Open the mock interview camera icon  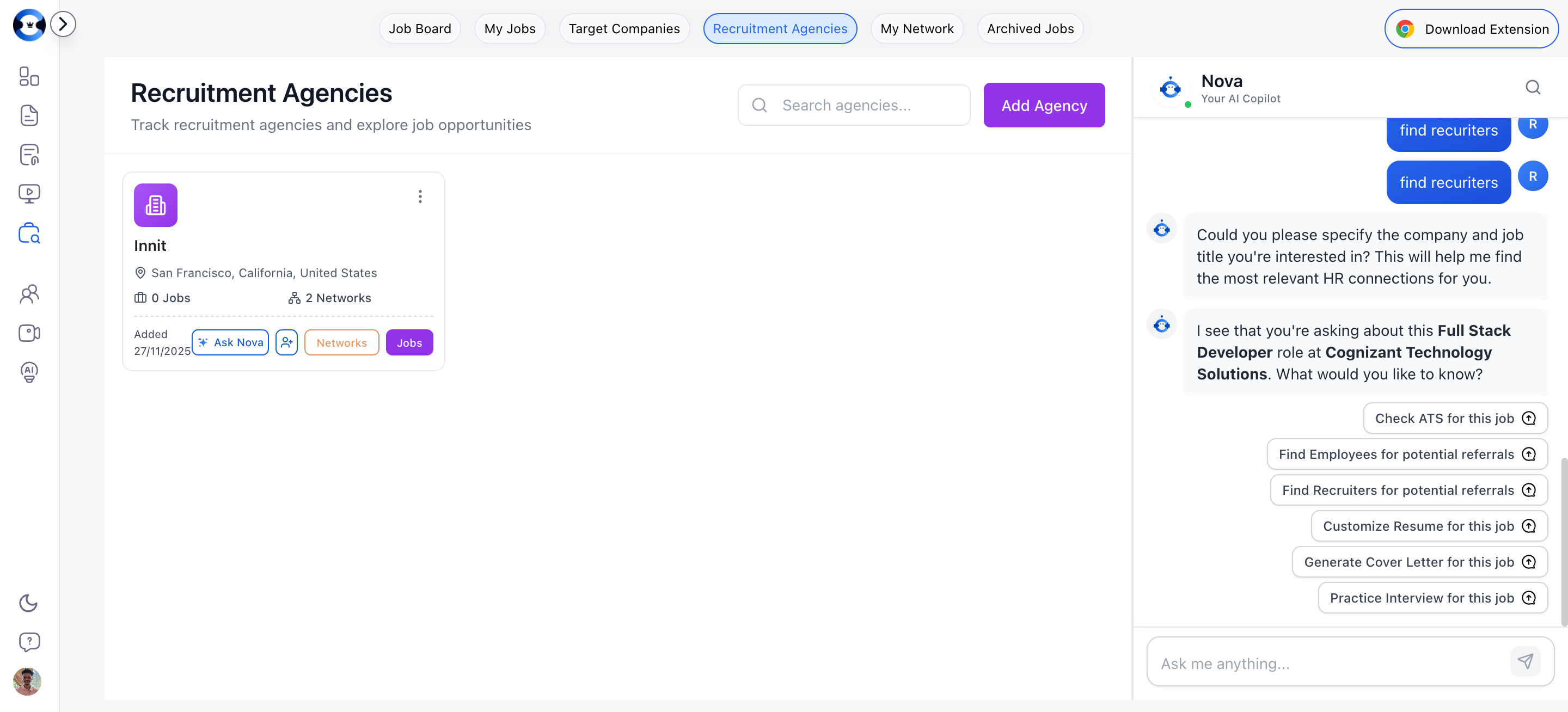[x=29, y=333]
